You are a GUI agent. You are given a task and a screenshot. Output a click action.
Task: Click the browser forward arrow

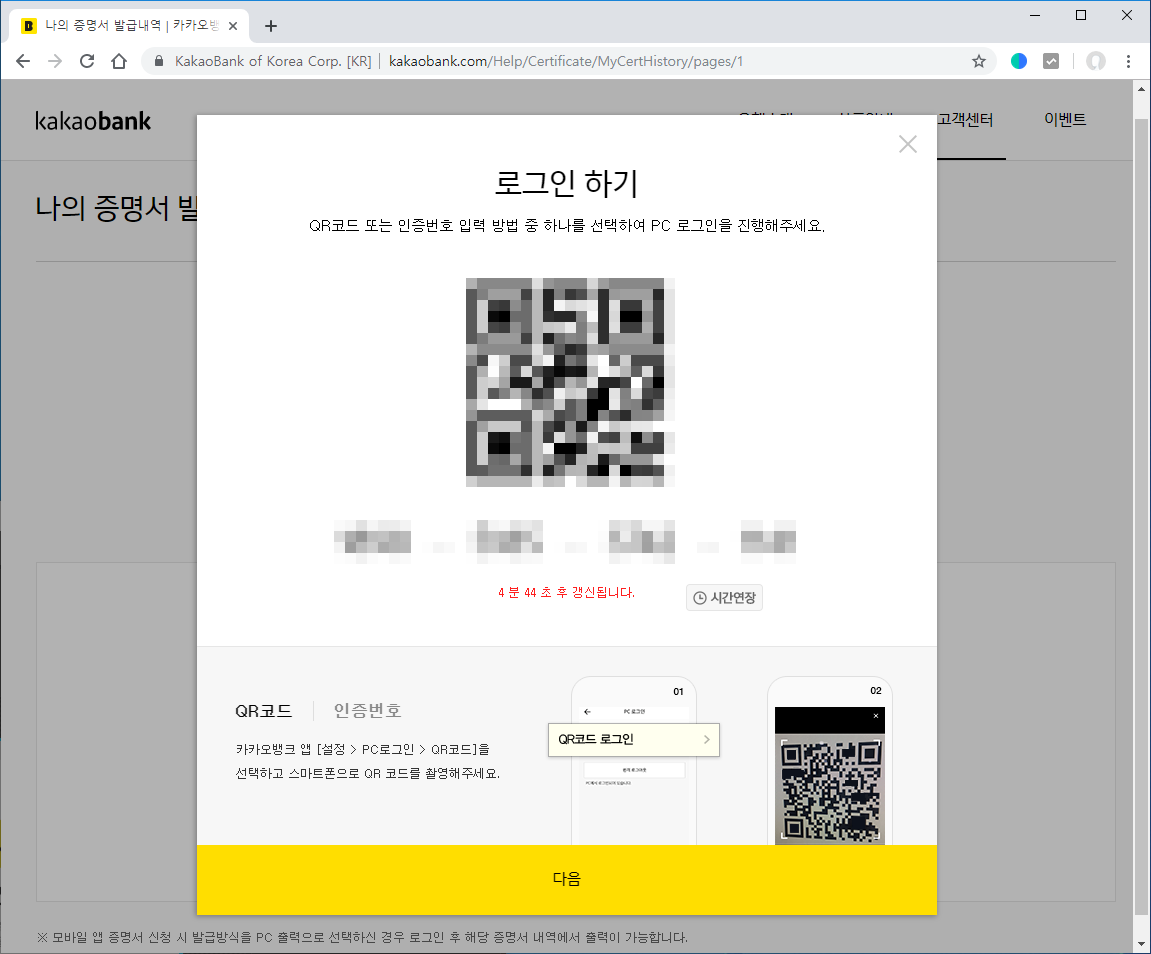point(55,61)
